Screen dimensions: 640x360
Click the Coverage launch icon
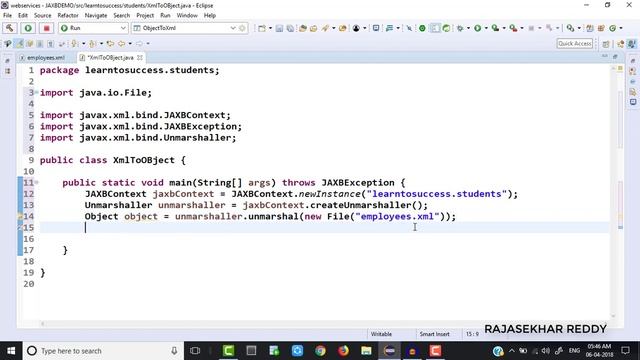pyautogui.click(x=495, y=28)
